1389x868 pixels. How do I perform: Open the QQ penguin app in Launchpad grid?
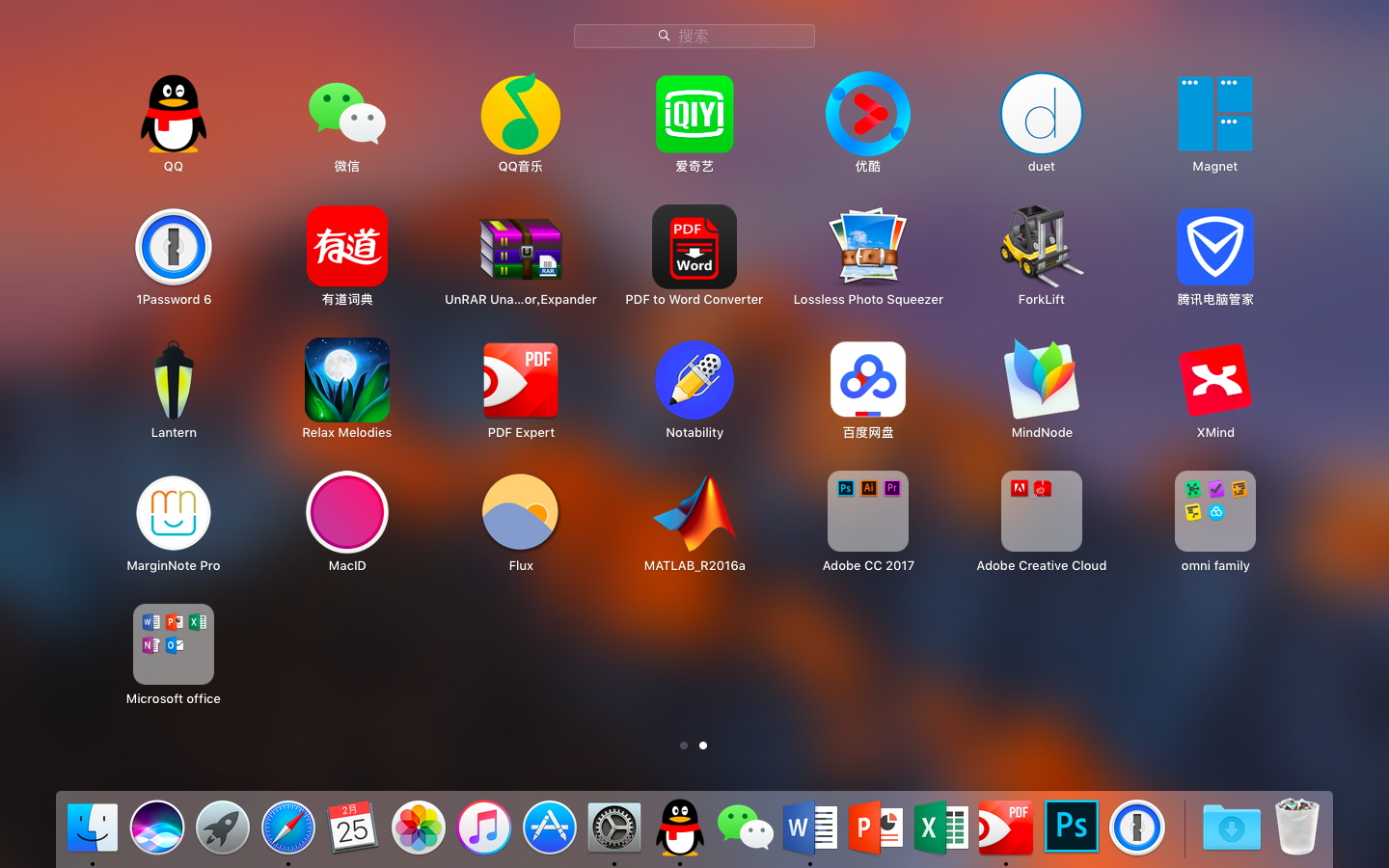174,115
